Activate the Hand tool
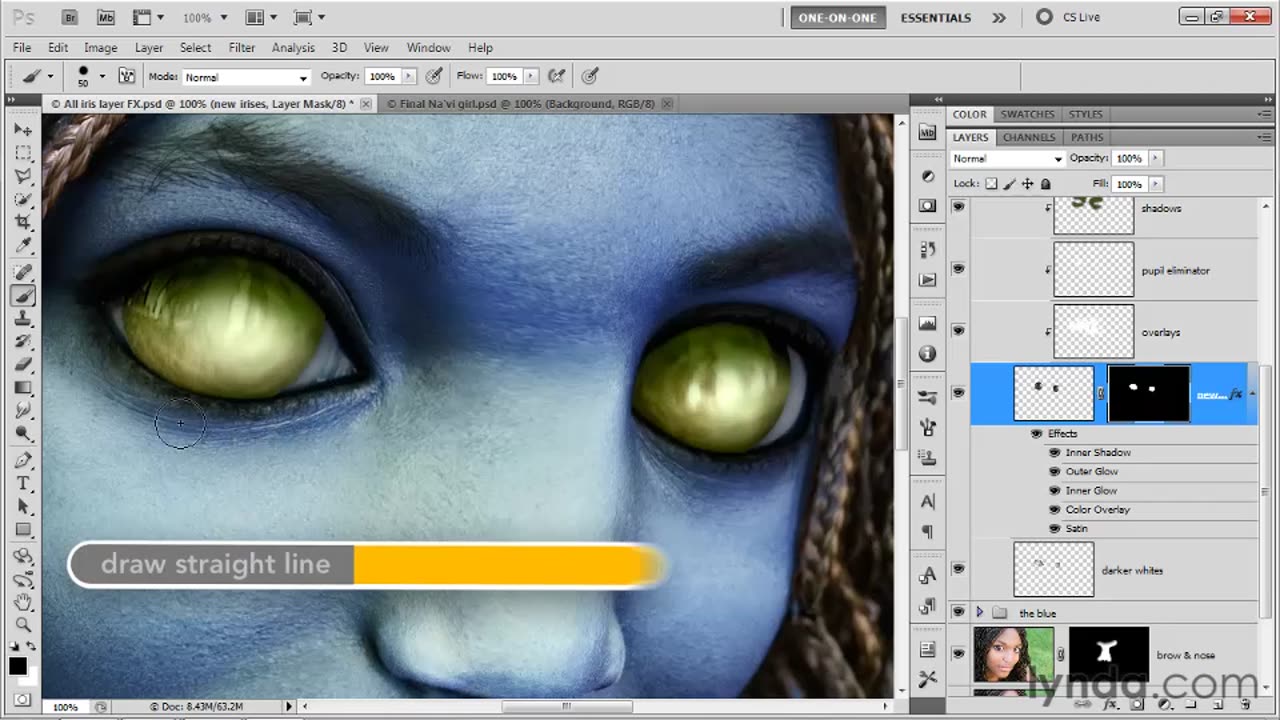The height and width of the screenshot is (720, 1280). [23, 602]
